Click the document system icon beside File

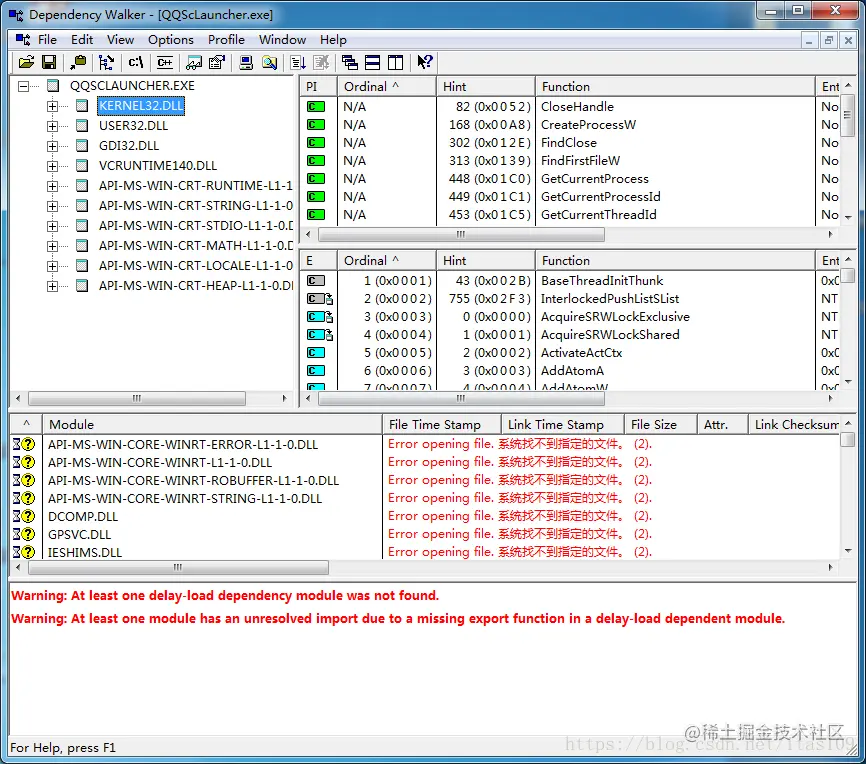tap(23, 40)
